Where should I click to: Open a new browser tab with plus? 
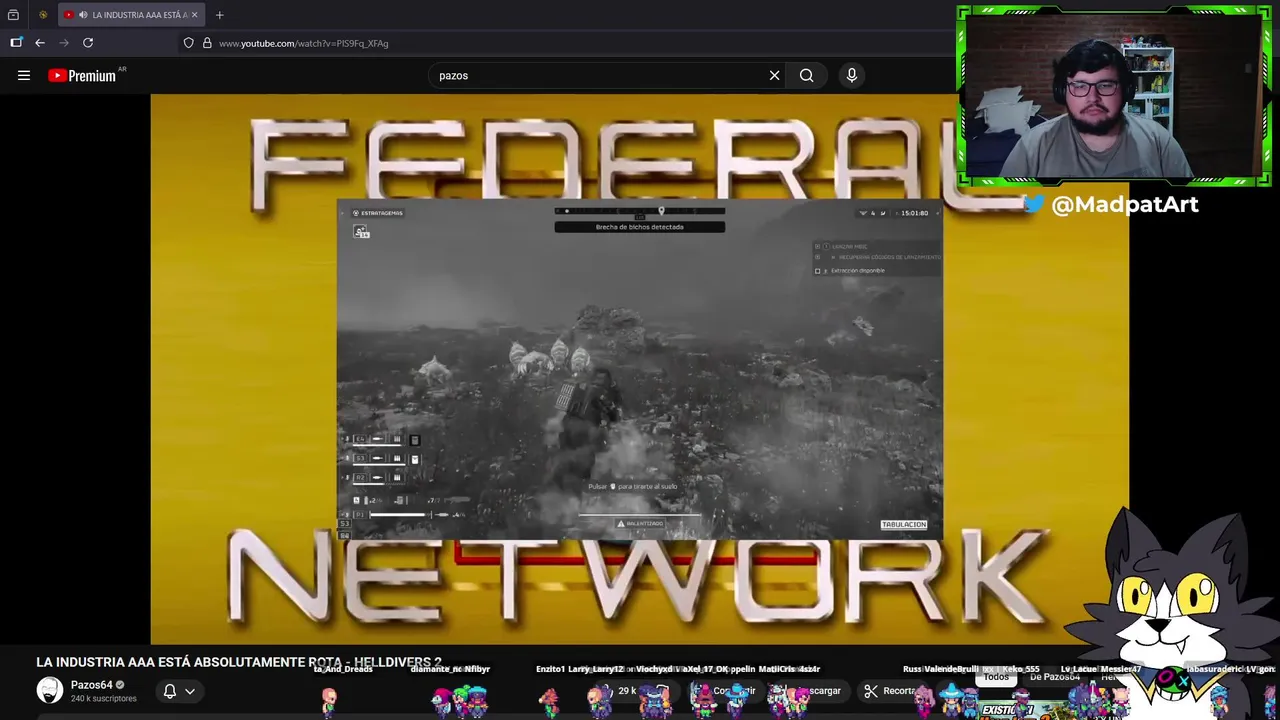coord(220,15)
